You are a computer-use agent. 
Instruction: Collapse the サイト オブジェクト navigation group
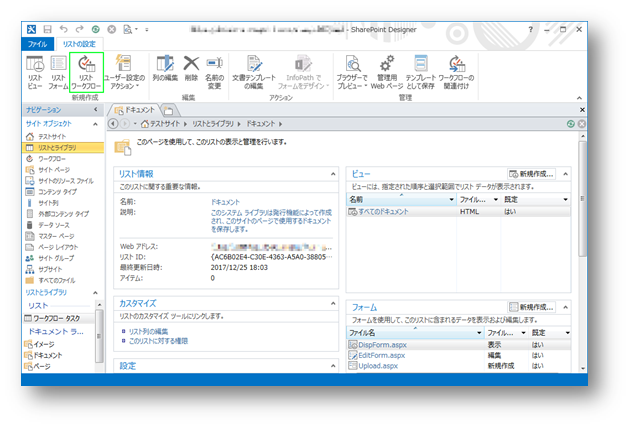tap(97, 123)
